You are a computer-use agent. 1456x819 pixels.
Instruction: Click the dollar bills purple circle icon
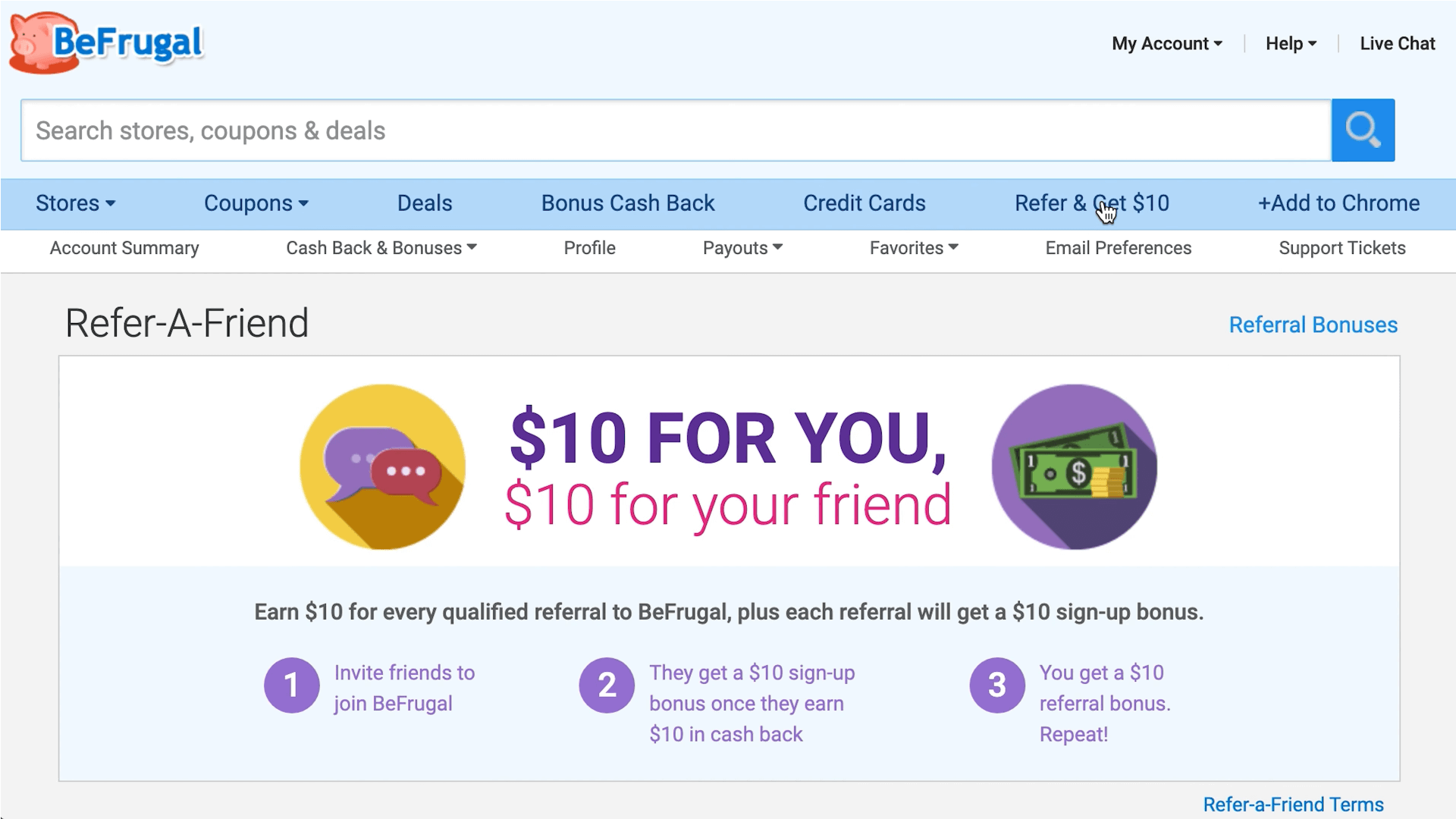1074,466
